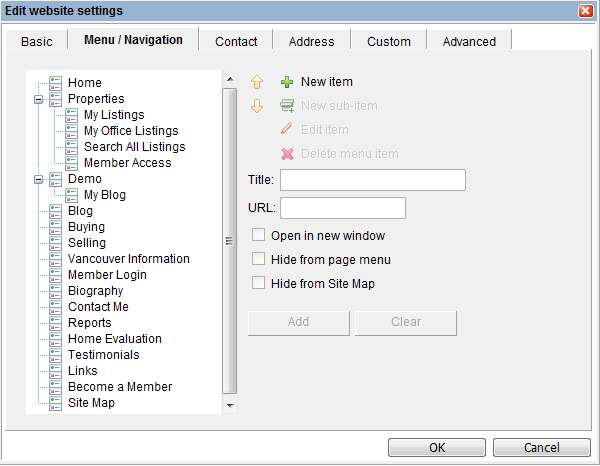600x466 pixels.
Task: Click the pencil Edit item icon
Action: tap(287, 129)
